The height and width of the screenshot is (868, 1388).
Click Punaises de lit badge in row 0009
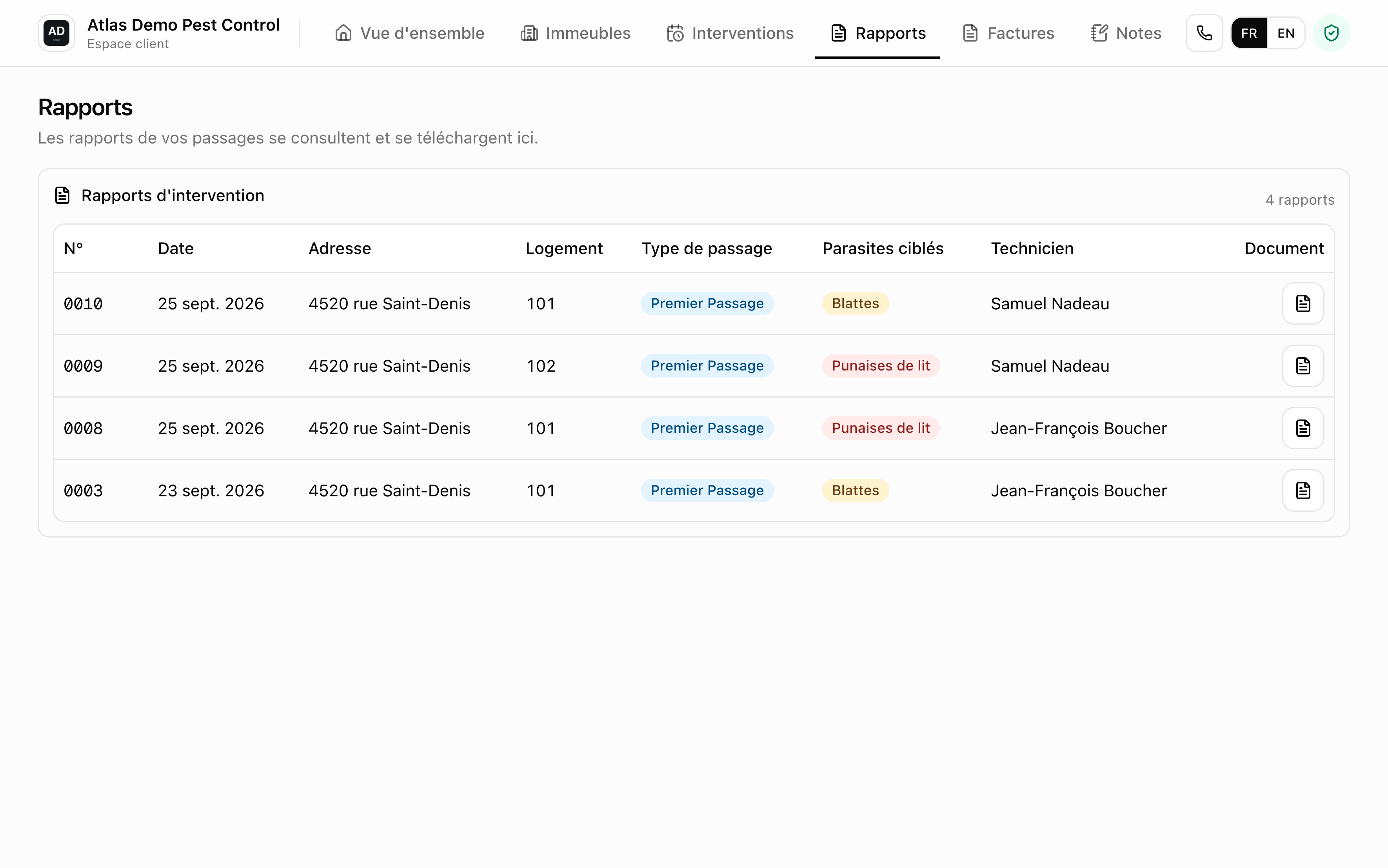[881, 366]
